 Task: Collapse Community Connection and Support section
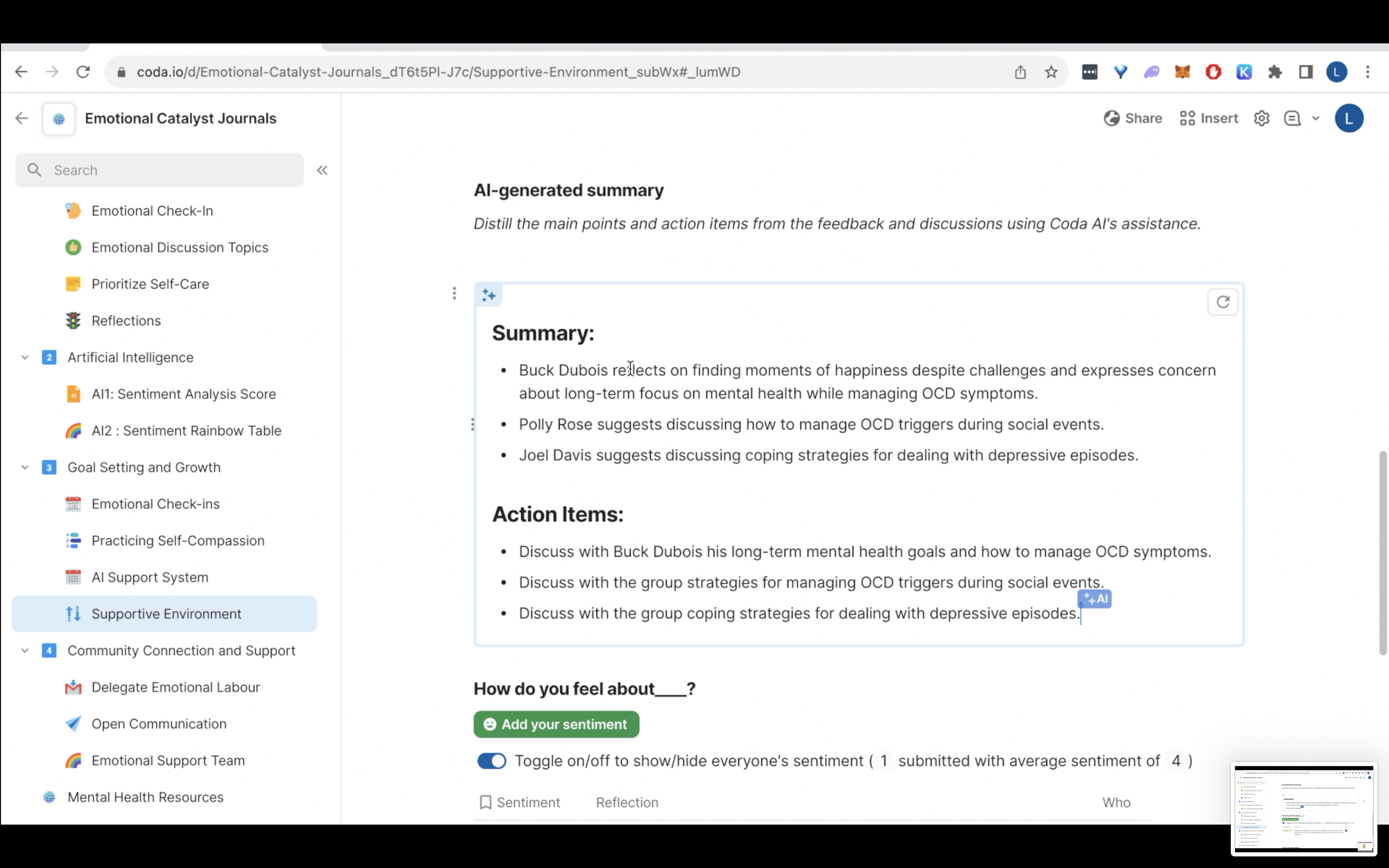25,651
